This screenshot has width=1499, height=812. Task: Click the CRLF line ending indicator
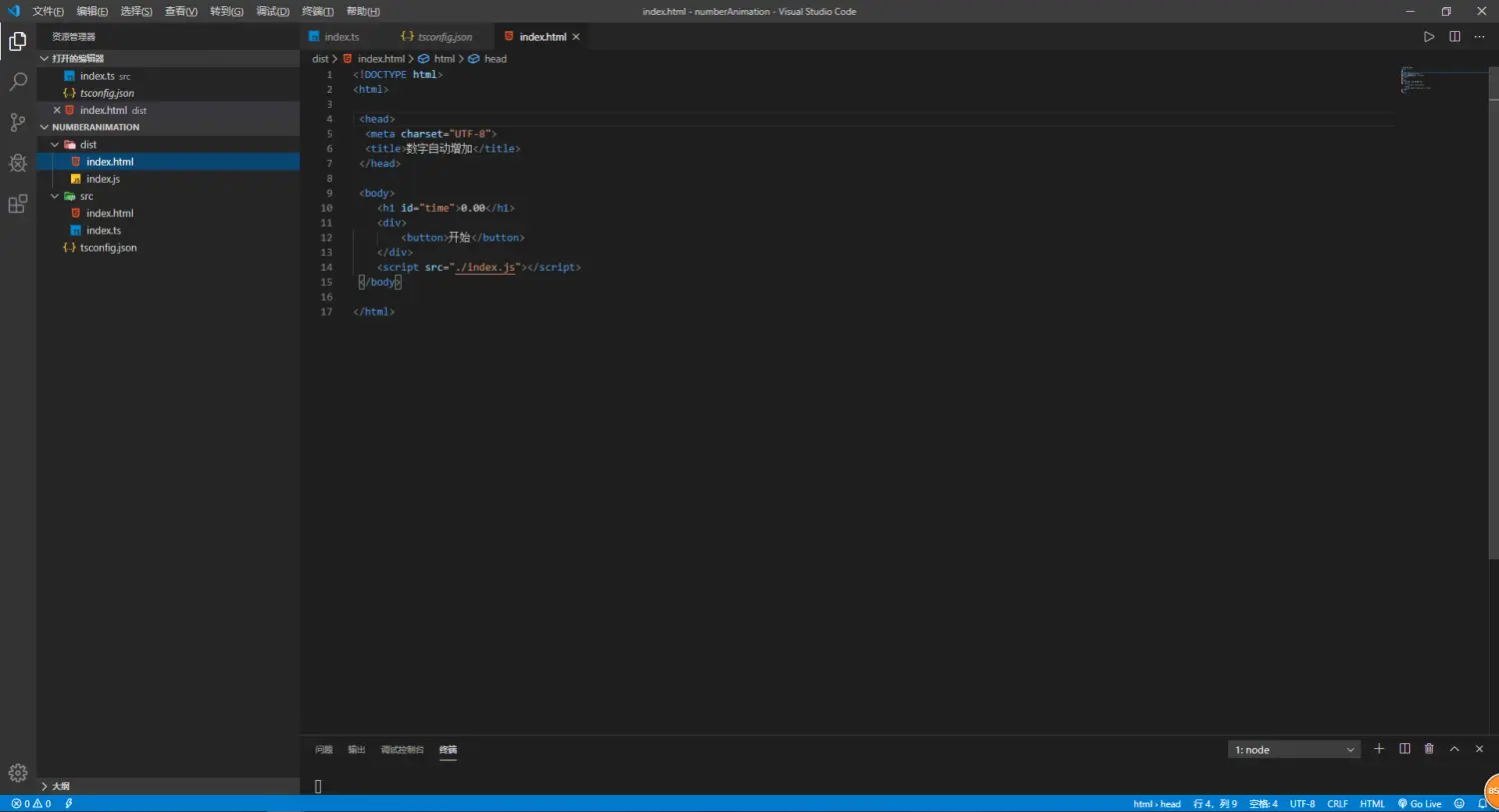[x=1337, y=804]
